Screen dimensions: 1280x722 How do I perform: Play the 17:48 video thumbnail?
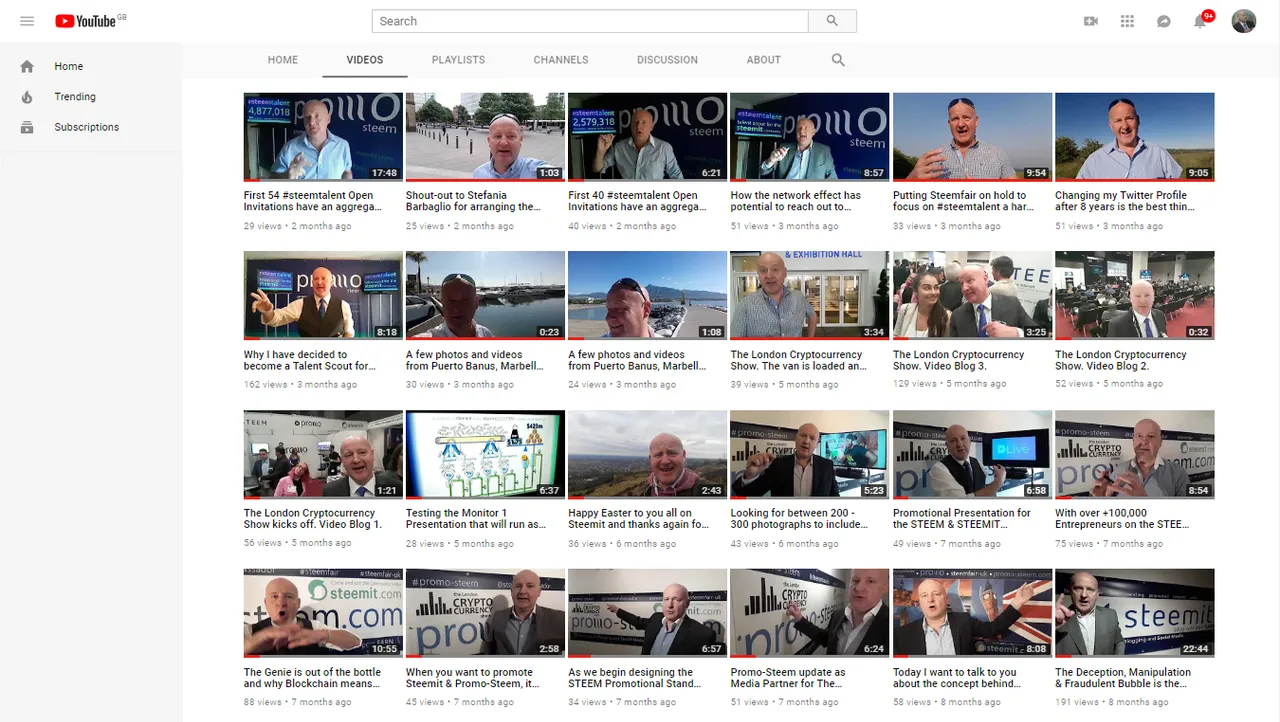323,137
